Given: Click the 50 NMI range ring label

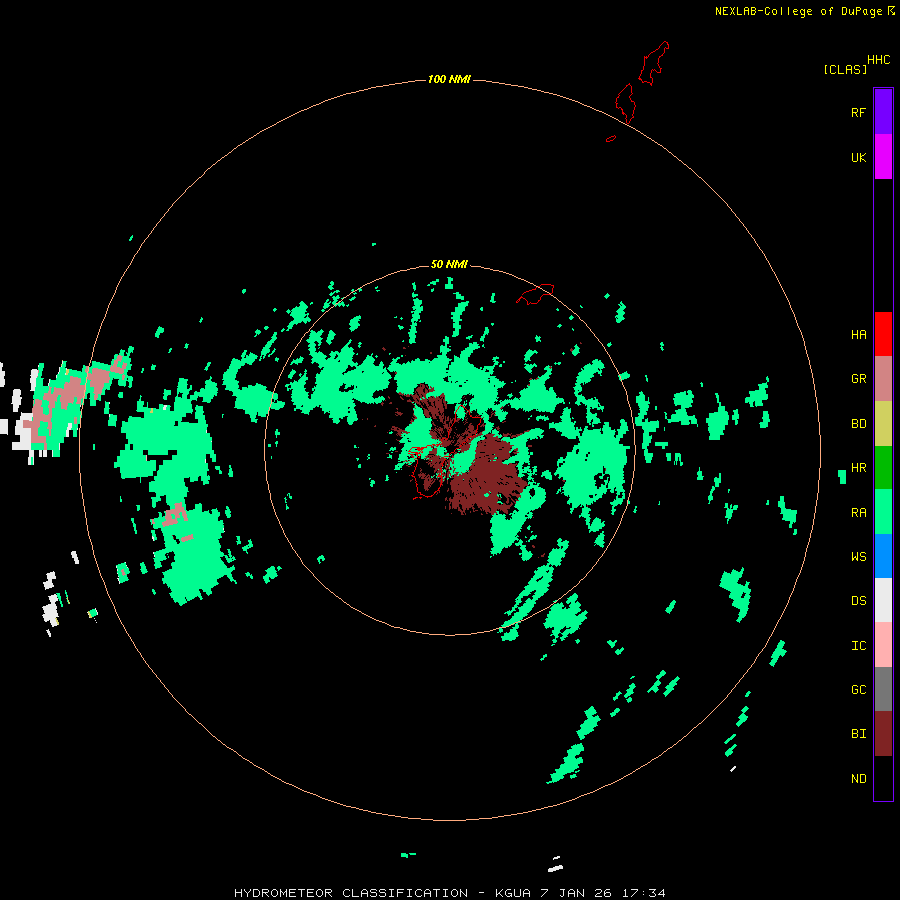Looking at the screenshot, I should tap(449, 264).
